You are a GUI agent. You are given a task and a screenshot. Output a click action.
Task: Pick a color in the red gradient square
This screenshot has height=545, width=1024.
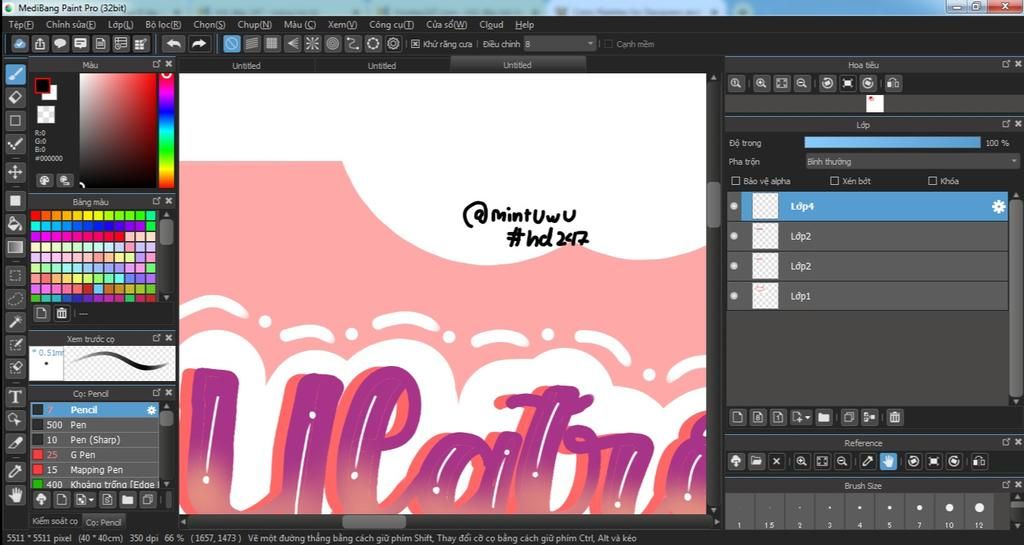118,130
